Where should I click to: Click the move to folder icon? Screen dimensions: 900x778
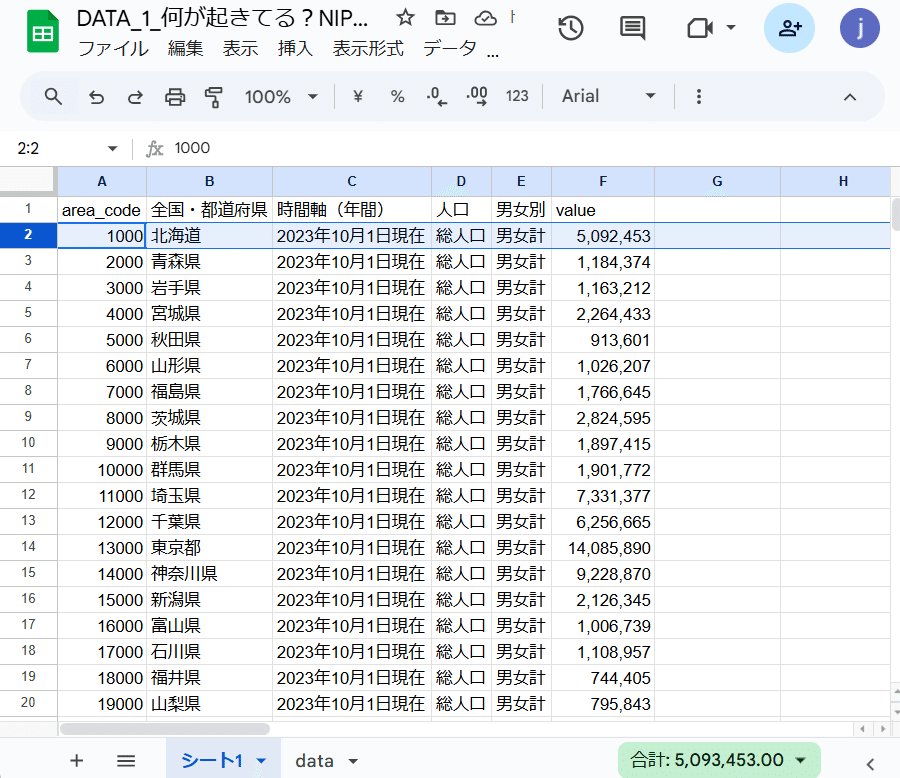[x=445, y=18]
